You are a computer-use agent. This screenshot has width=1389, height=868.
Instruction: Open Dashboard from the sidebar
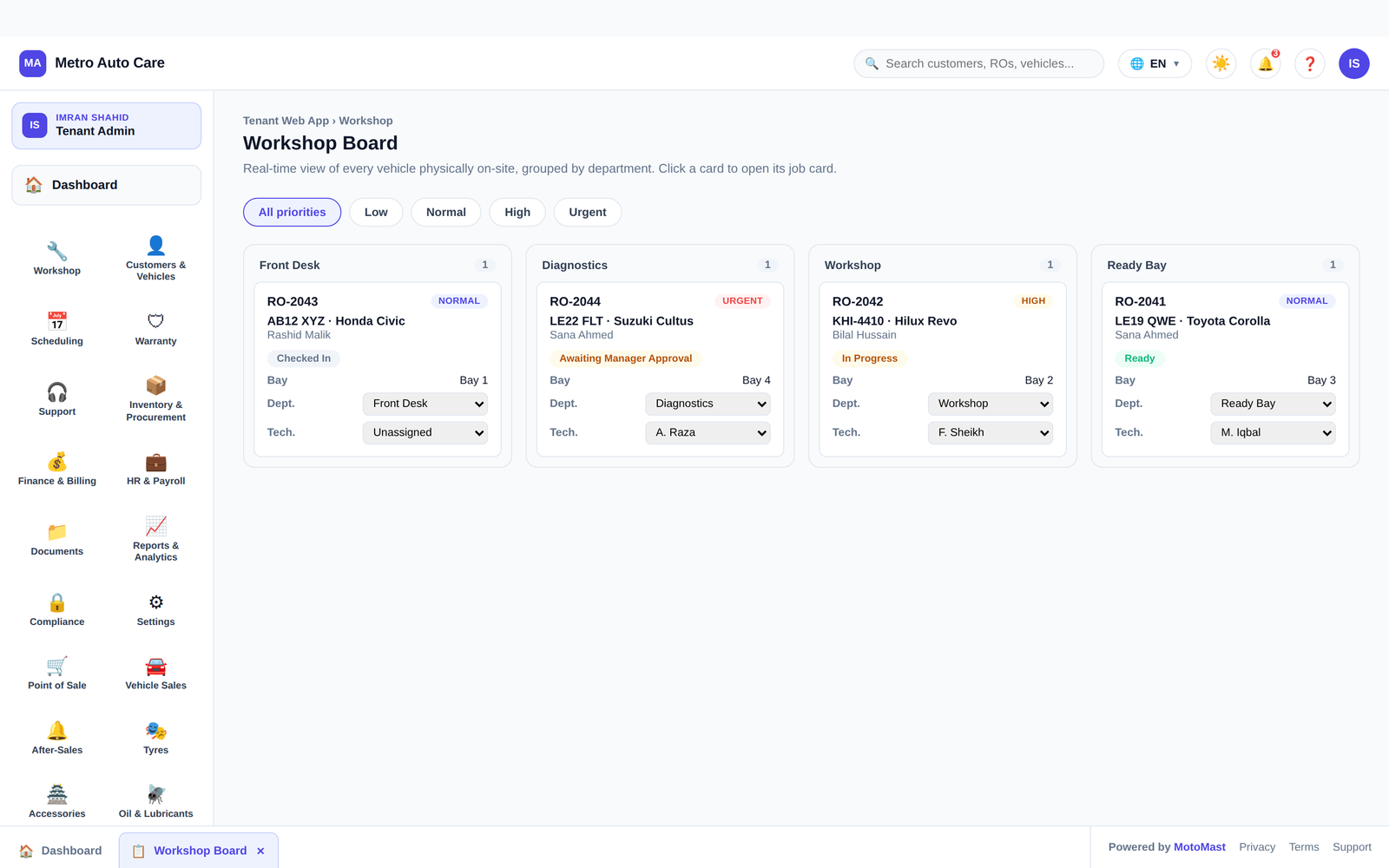107,185
